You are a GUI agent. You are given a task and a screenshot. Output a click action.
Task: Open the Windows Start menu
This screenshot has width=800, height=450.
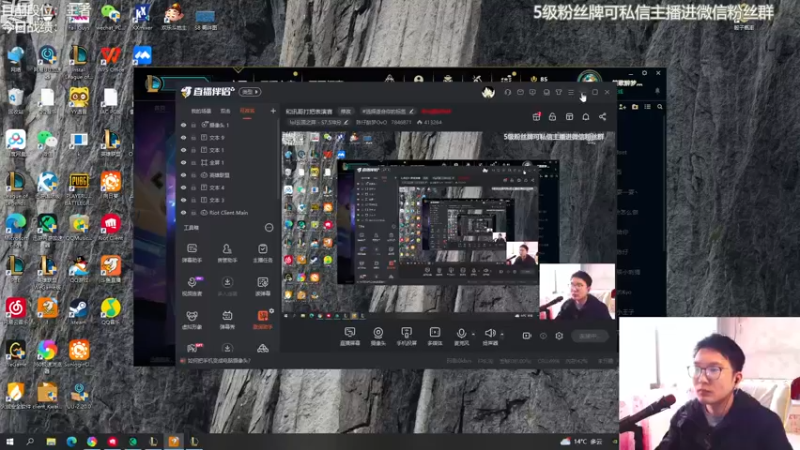click(10, 441)
